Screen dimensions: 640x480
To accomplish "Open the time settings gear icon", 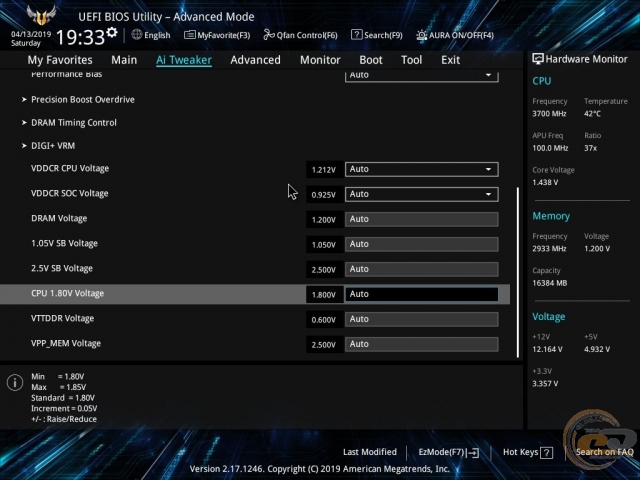I will tap(112, 32).
